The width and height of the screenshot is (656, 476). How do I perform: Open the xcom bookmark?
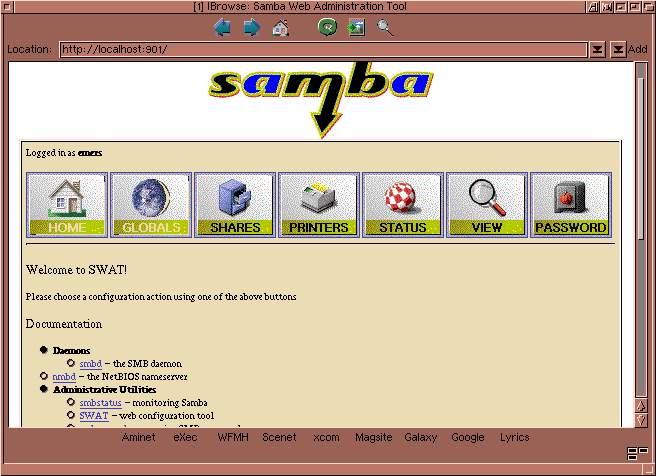coord(326,437)
